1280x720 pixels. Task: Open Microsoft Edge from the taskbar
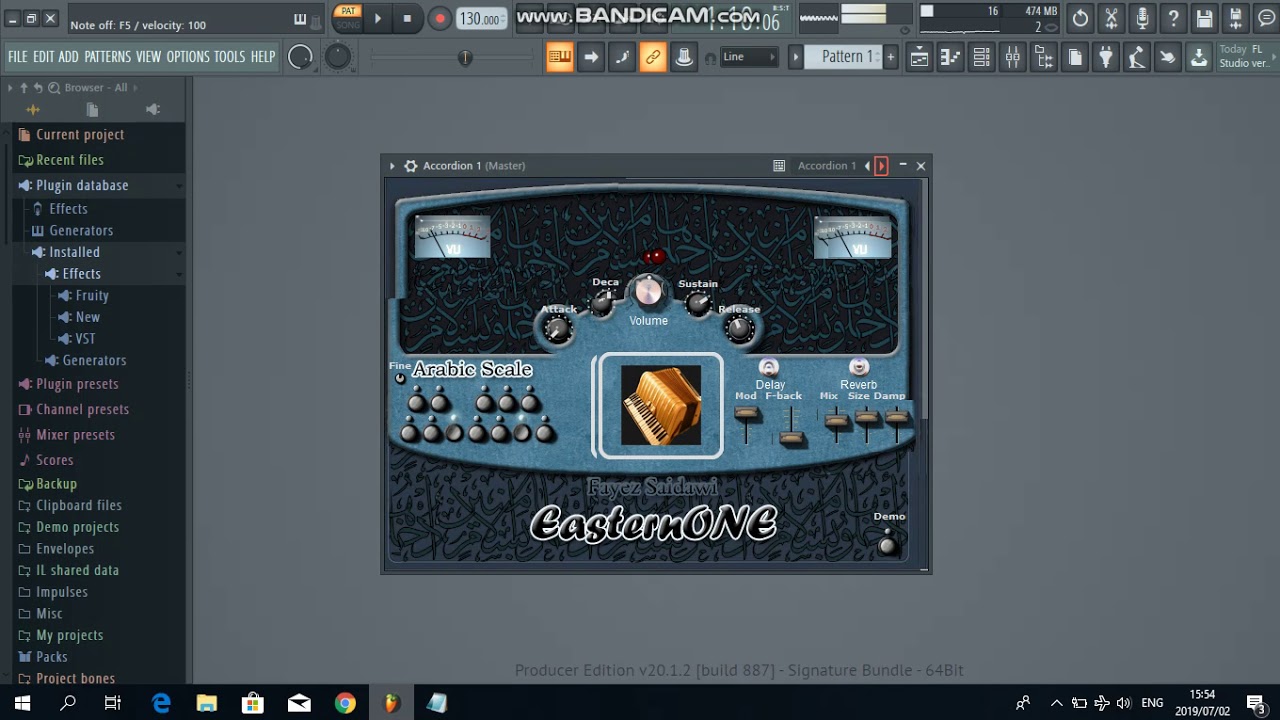pyautogui.click(x=161, y=703)
